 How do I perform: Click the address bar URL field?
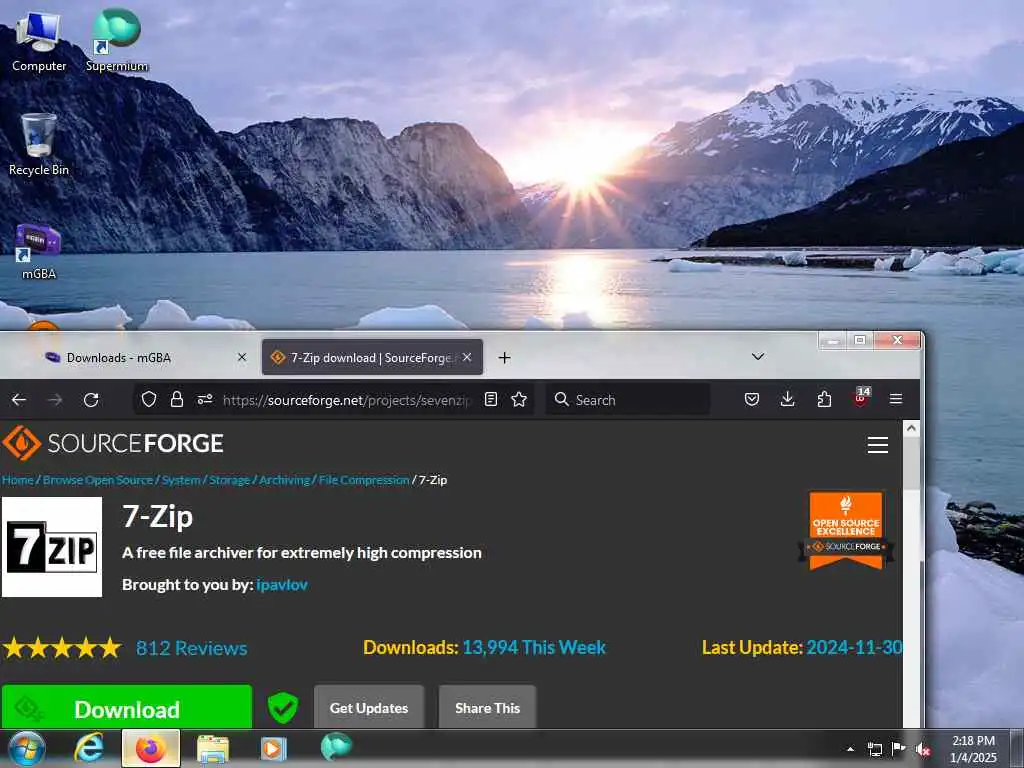pos(346,400)
